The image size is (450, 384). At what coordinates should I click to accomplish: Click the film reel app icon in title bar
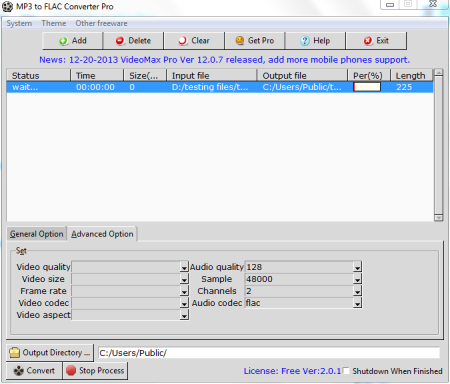coord(8,7)
